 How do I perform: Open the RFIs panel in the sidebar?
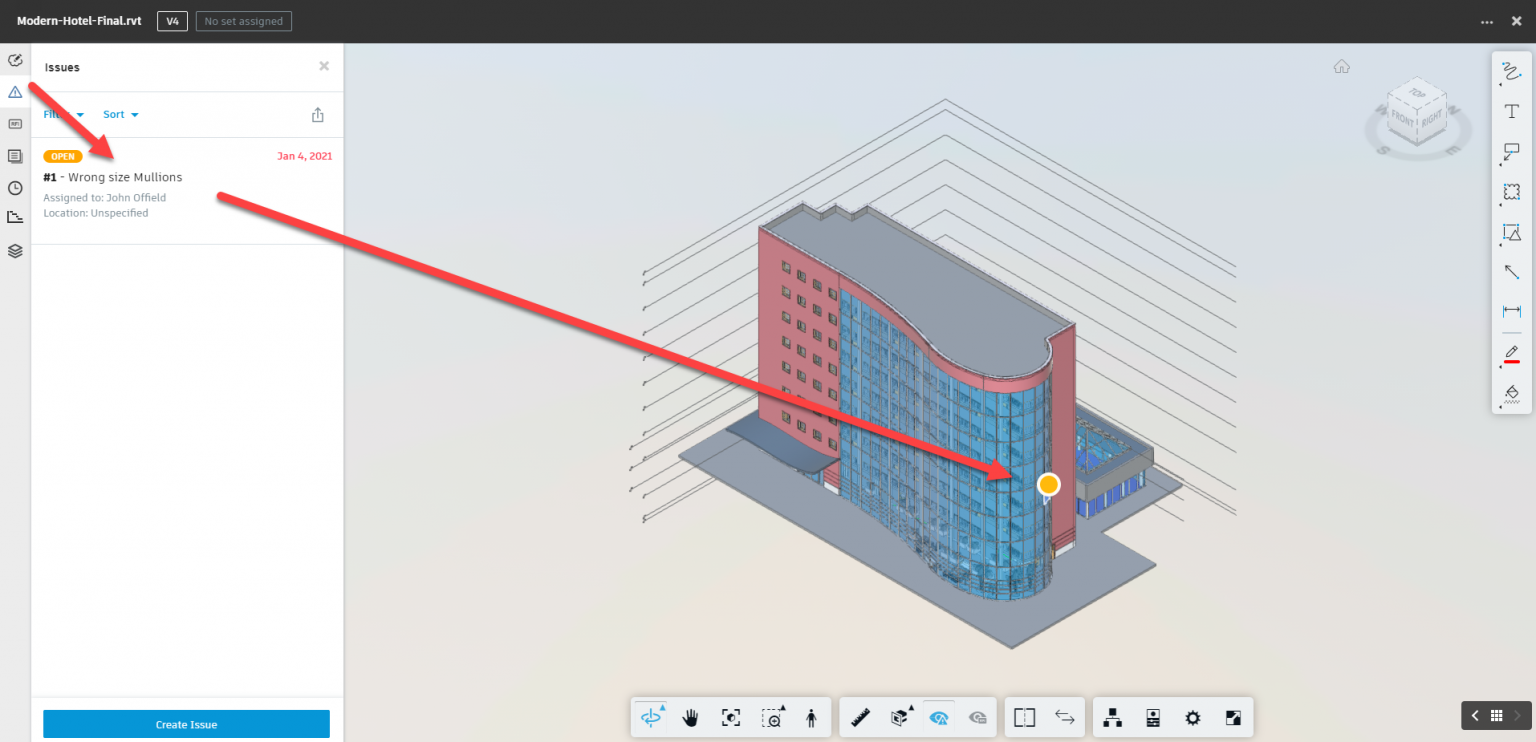(x=15, y=124)
